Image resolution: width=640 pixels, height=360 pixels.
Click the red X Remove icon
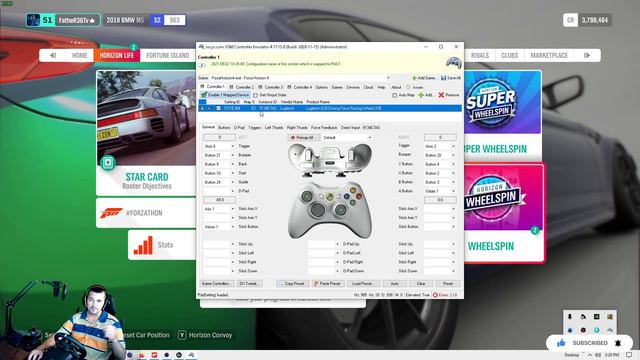pos(441,95)
